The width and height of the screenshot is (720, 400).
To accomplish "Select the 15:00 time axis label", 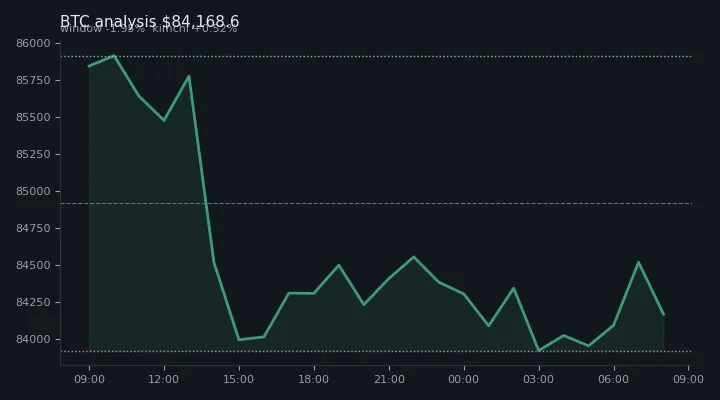I will 238,379.
